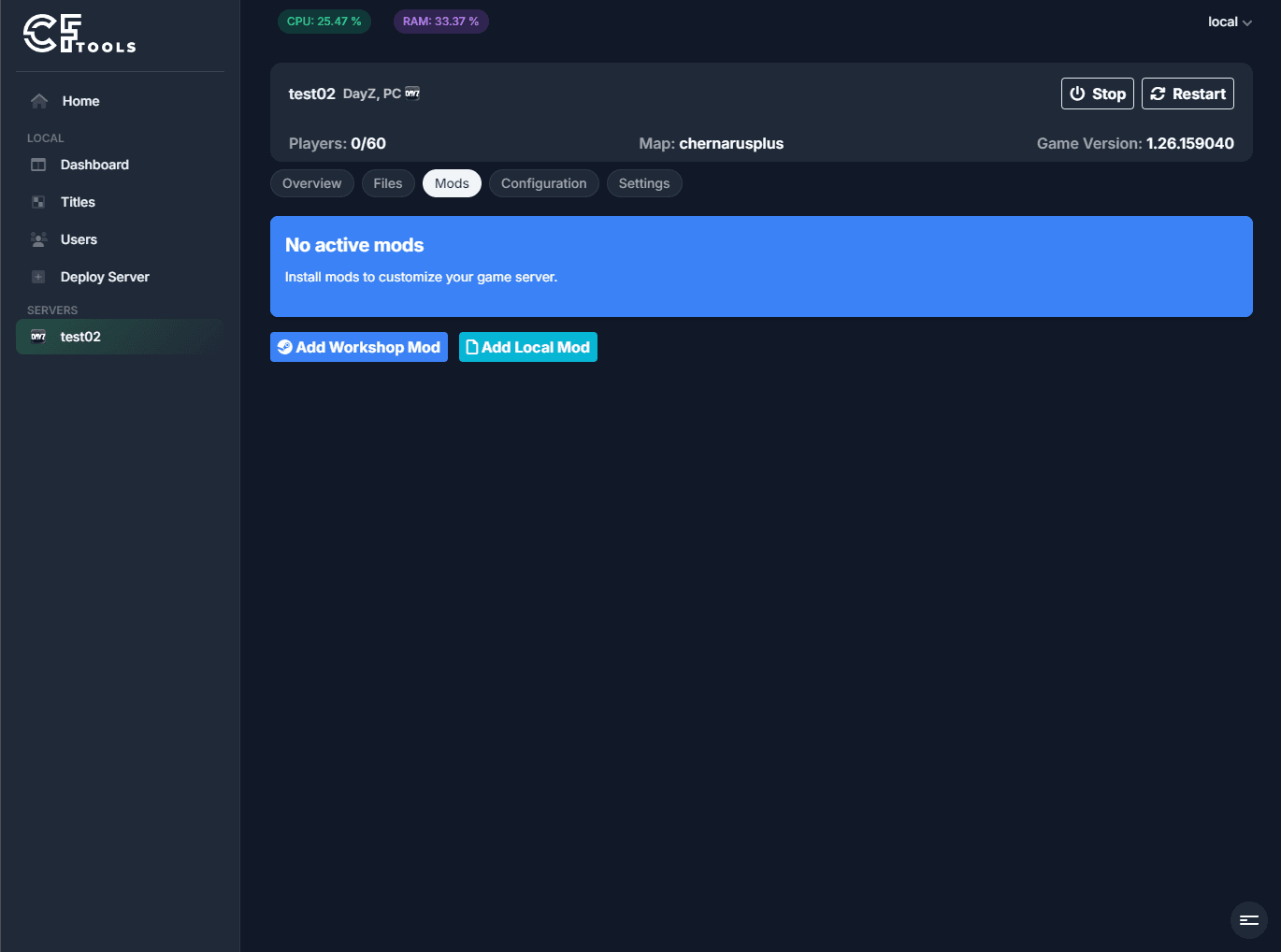Open Titles from the sidebar

[120, 202]
